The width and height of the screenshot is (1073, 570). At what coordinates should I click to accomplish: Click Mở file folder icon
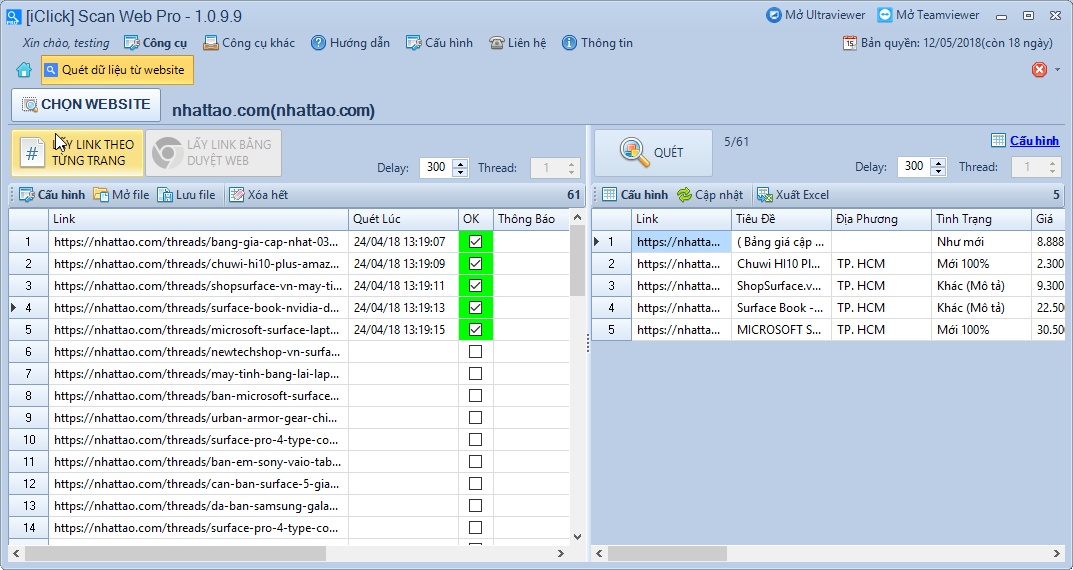[x=101, y=195]
